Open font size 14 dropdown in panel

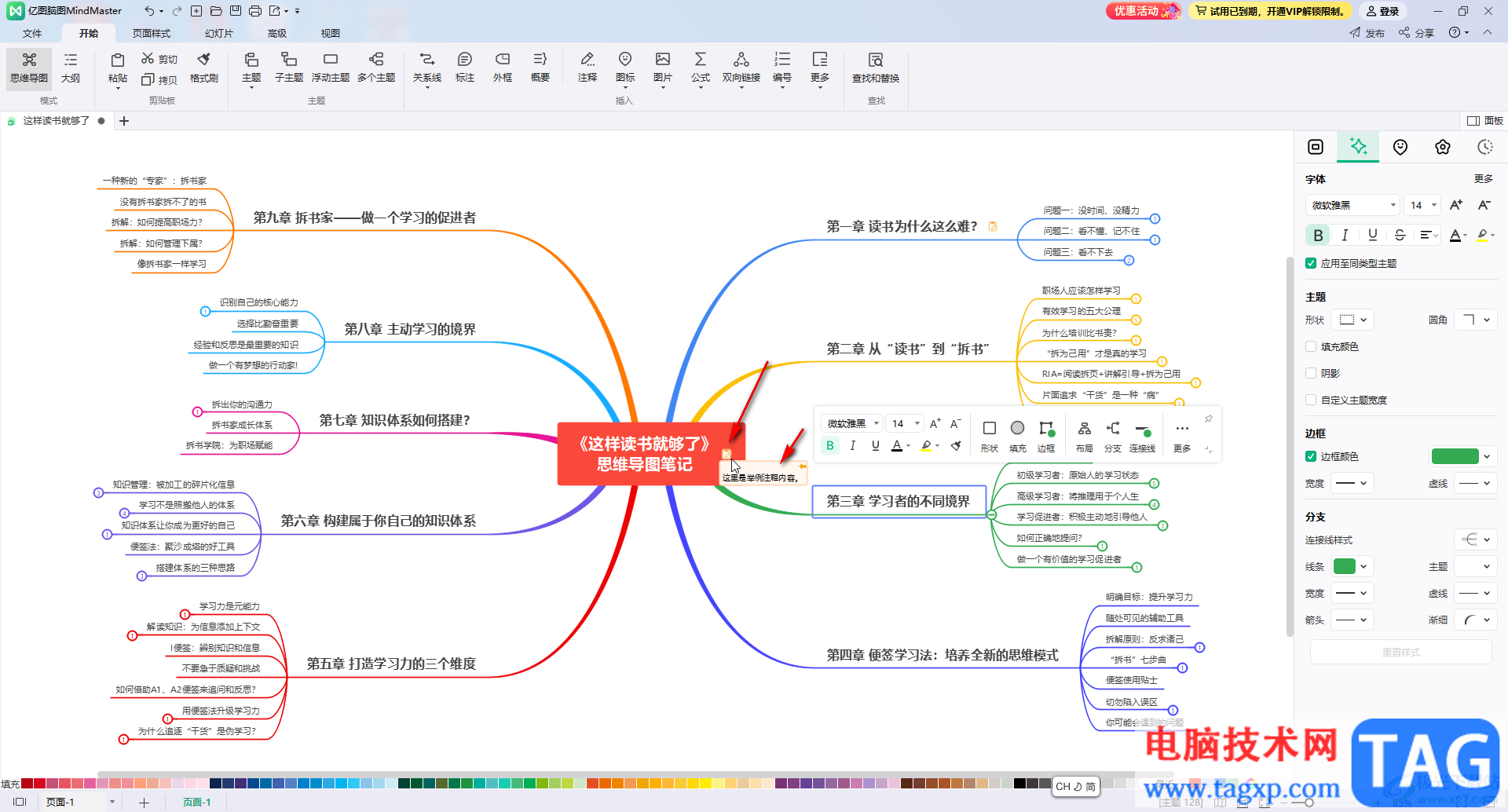coord(1422,205)
